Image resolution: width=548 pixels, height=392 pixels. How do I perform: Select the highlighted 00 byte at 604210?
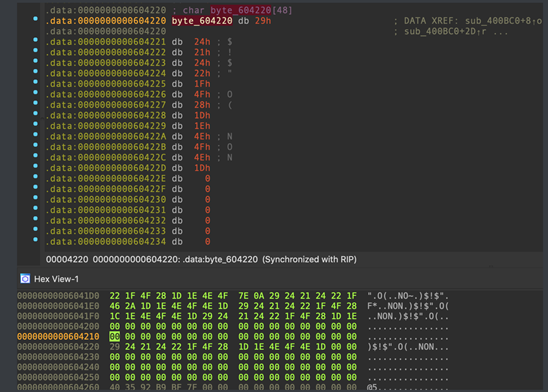pos(115,336)
